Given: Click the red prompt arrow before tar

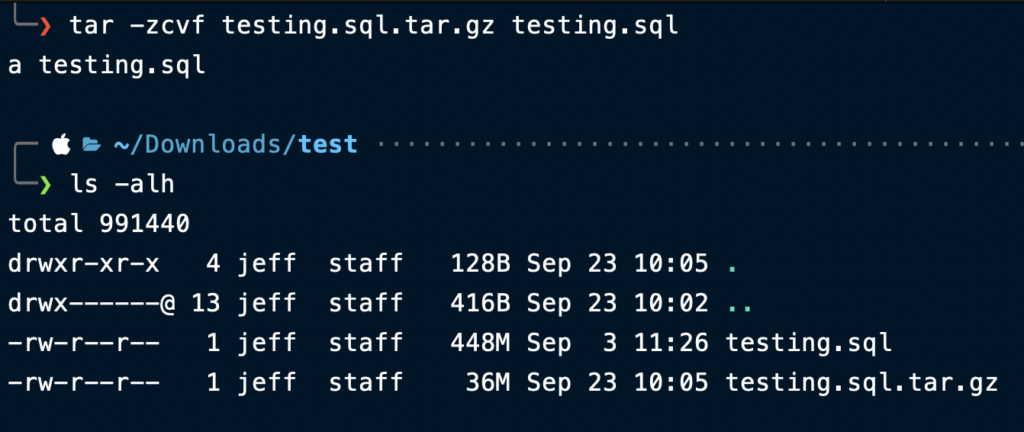Looking at the screenshot, I should coord(44,26).
